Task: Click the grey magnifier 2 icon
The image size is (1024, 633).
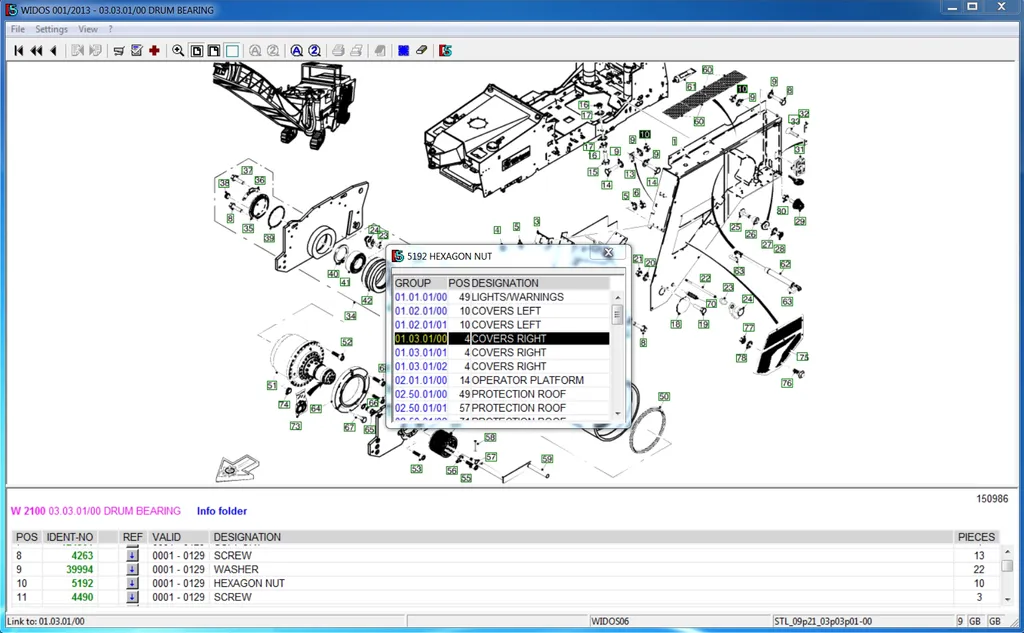Action: click(x=273, y=50)
